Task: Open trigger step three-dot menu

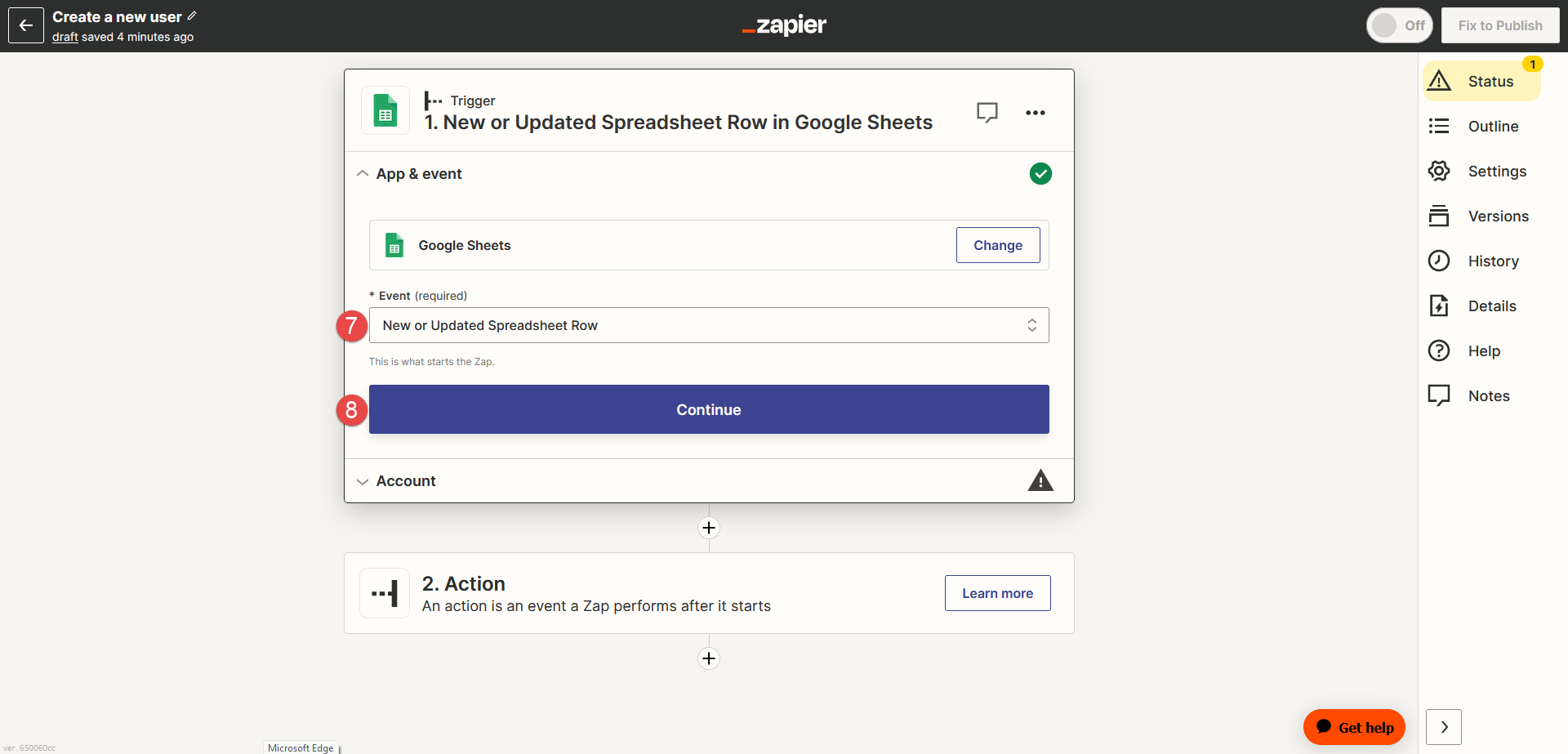Action: pos(1036,113)
